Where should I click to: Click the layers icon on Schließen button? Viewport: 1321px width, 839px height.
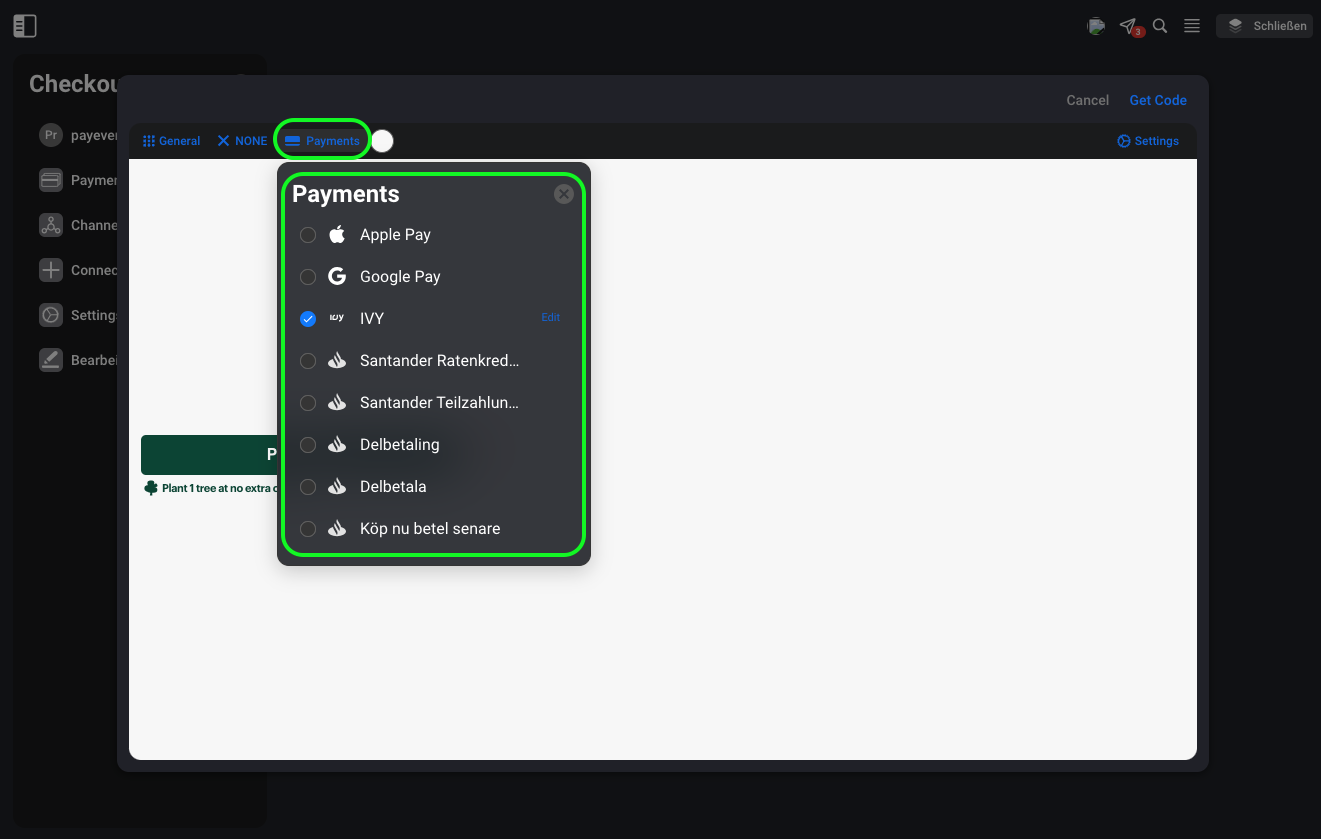point(1235,26)
